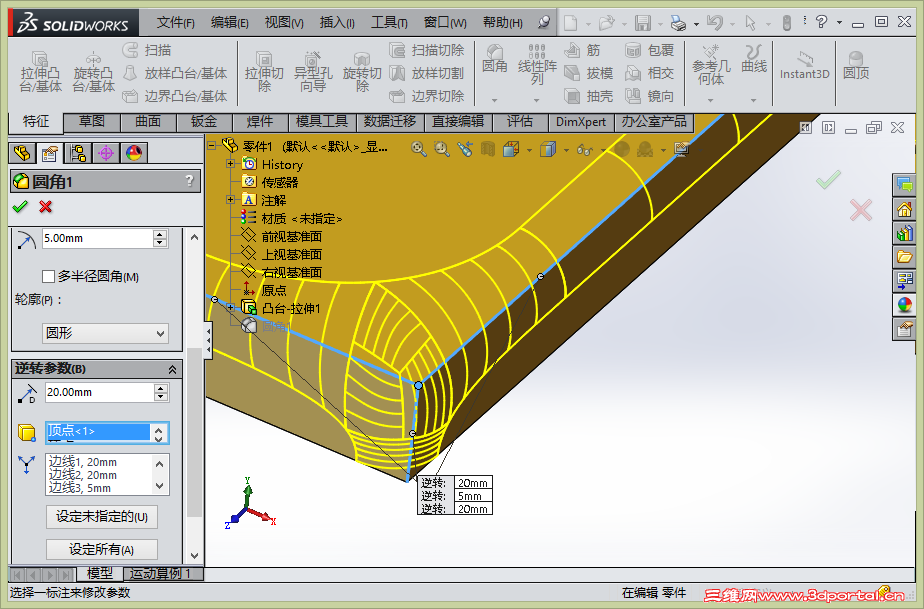Click the 5.00mm radius input field
This screenshot has width=924, height=609.
coord(97,238)
